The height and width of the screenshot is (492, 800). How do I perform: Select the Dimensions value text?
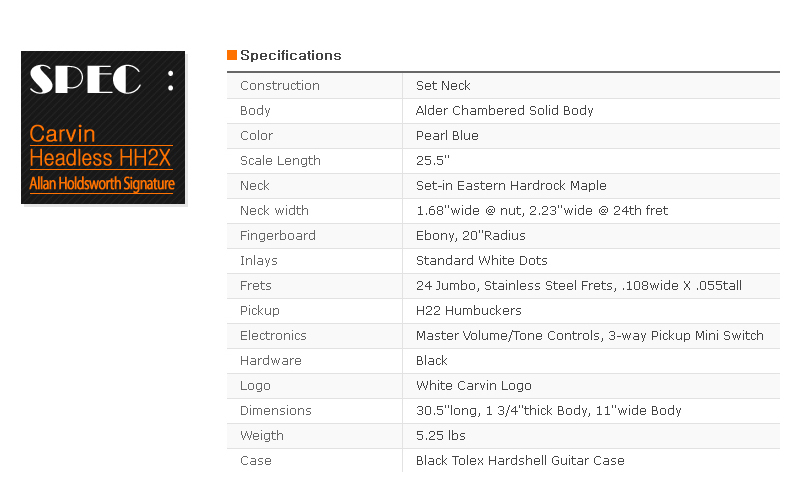click(548, 411)
